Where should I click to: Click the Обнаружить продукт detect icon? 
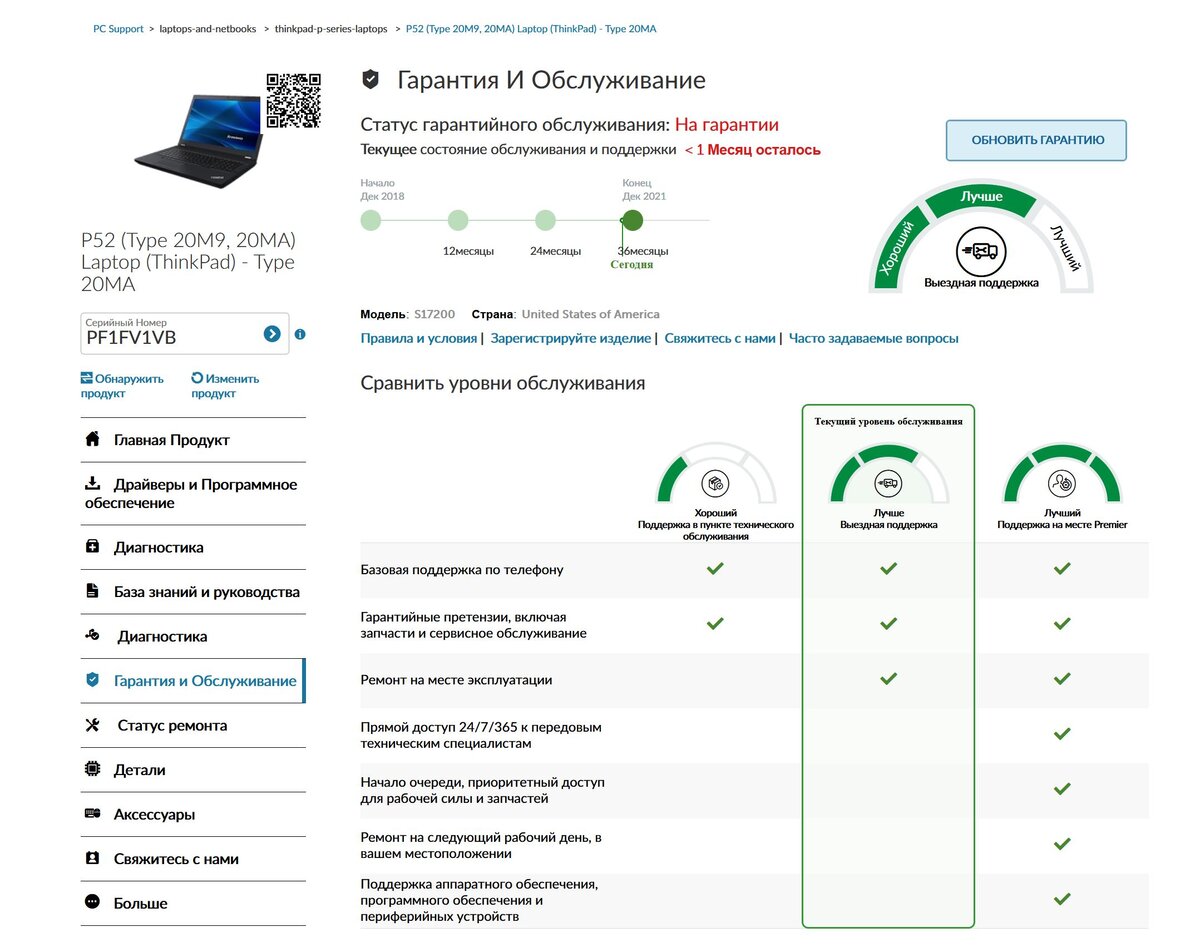point(87,378)
